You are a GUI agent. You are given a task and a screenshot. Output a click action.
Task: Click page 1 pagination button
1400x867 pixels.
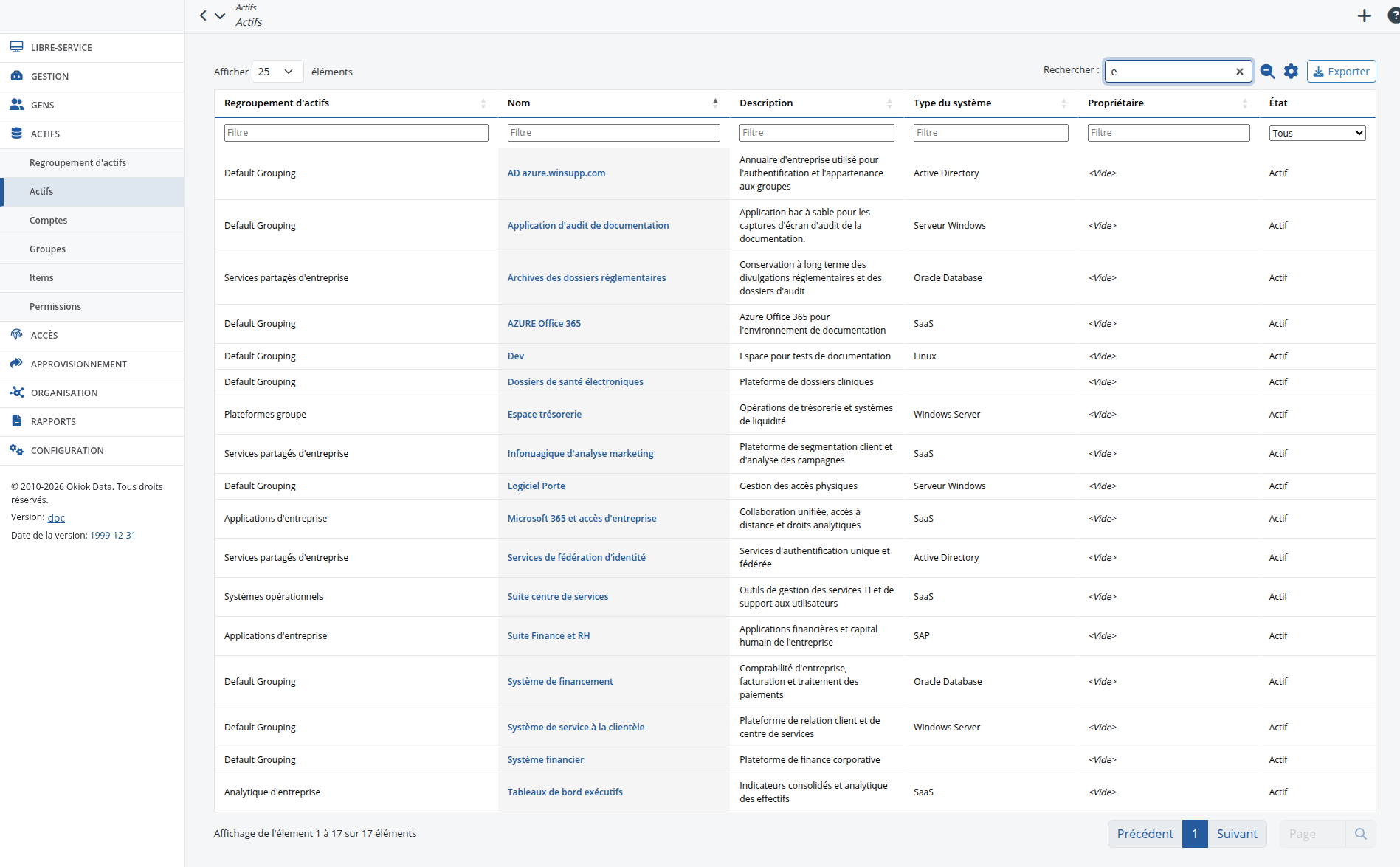pyautogui.click(x=1195, y=834)
